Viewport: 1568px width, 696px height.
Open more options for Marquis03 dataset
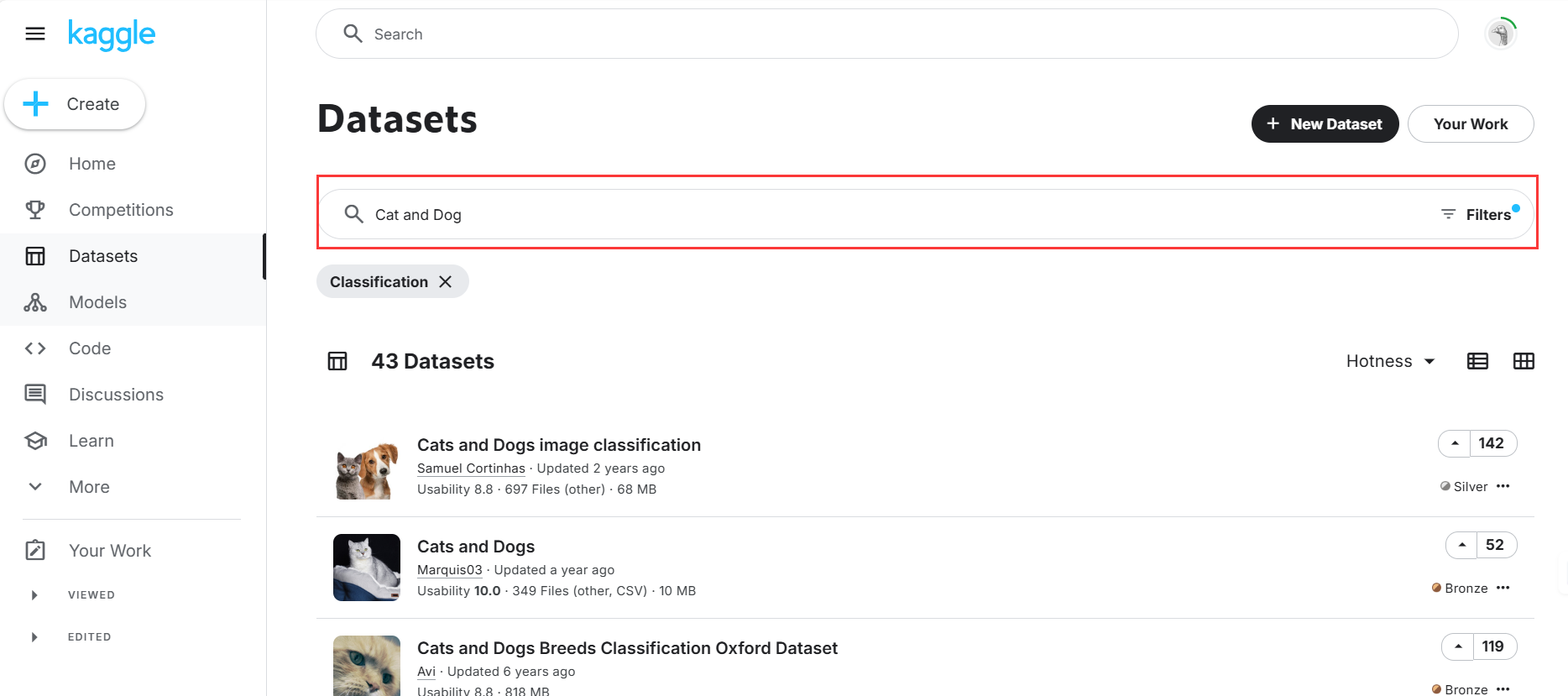tap(1503, 588)
